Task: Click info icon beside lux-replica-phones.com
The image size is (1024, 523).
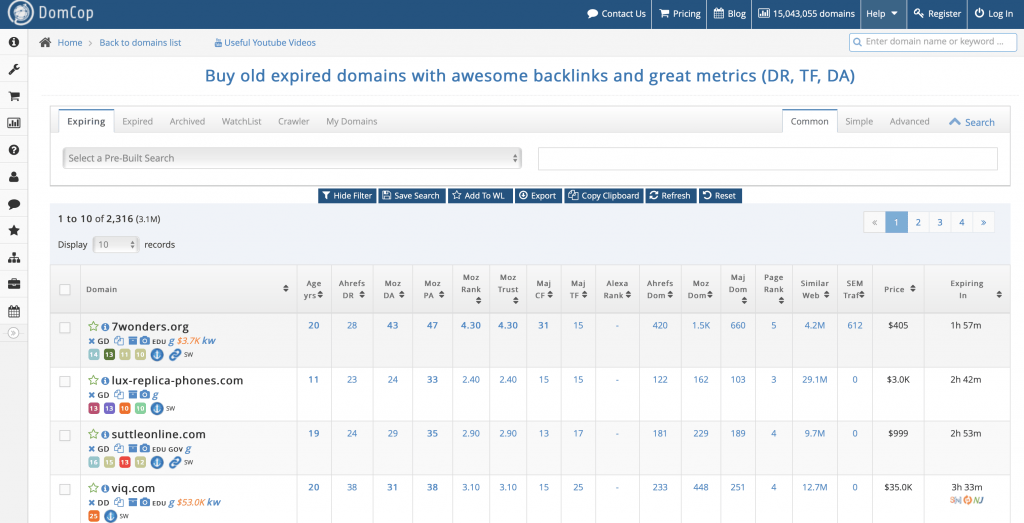Action: point(105,381)
